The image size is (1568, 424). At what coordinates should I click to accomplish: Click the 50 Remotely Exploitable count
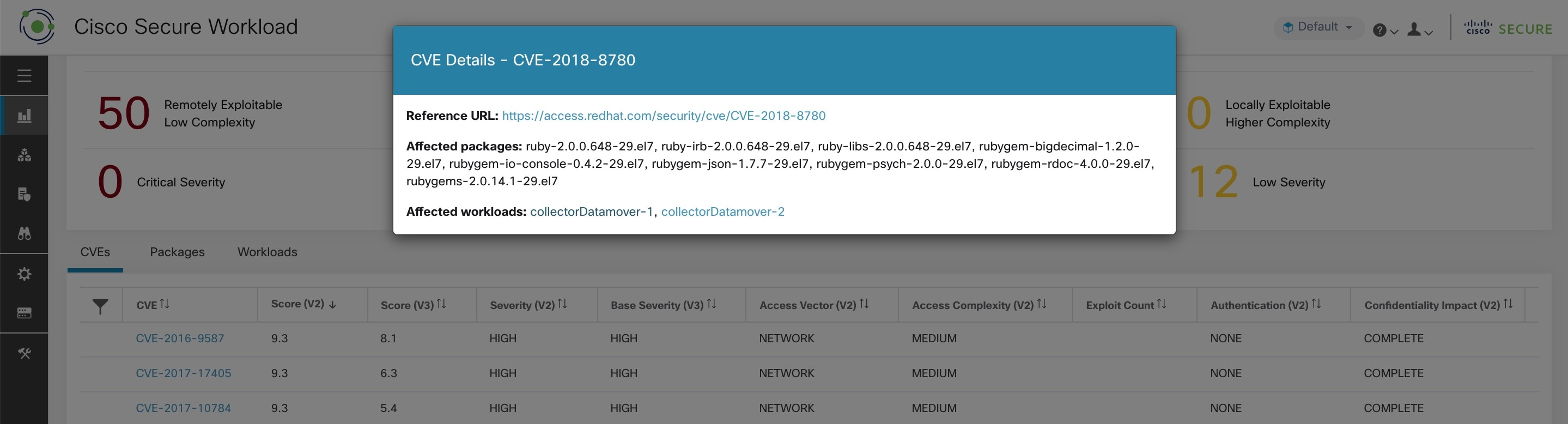pos(124,113)
